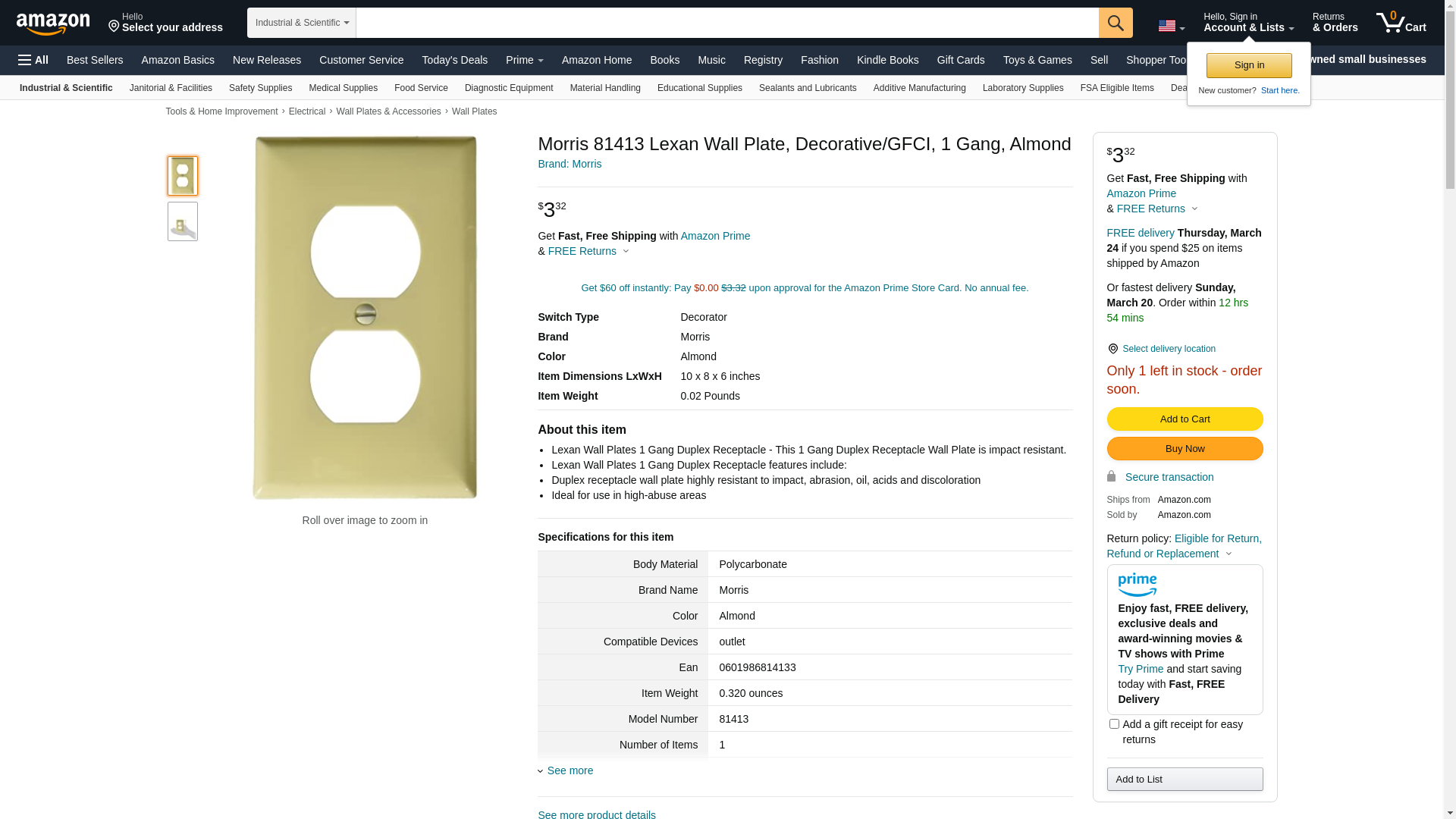Open Today's Deals in the navigation bar
Image resolution: width=1456 pixels, height=819 pixels.
coord(454,60)
